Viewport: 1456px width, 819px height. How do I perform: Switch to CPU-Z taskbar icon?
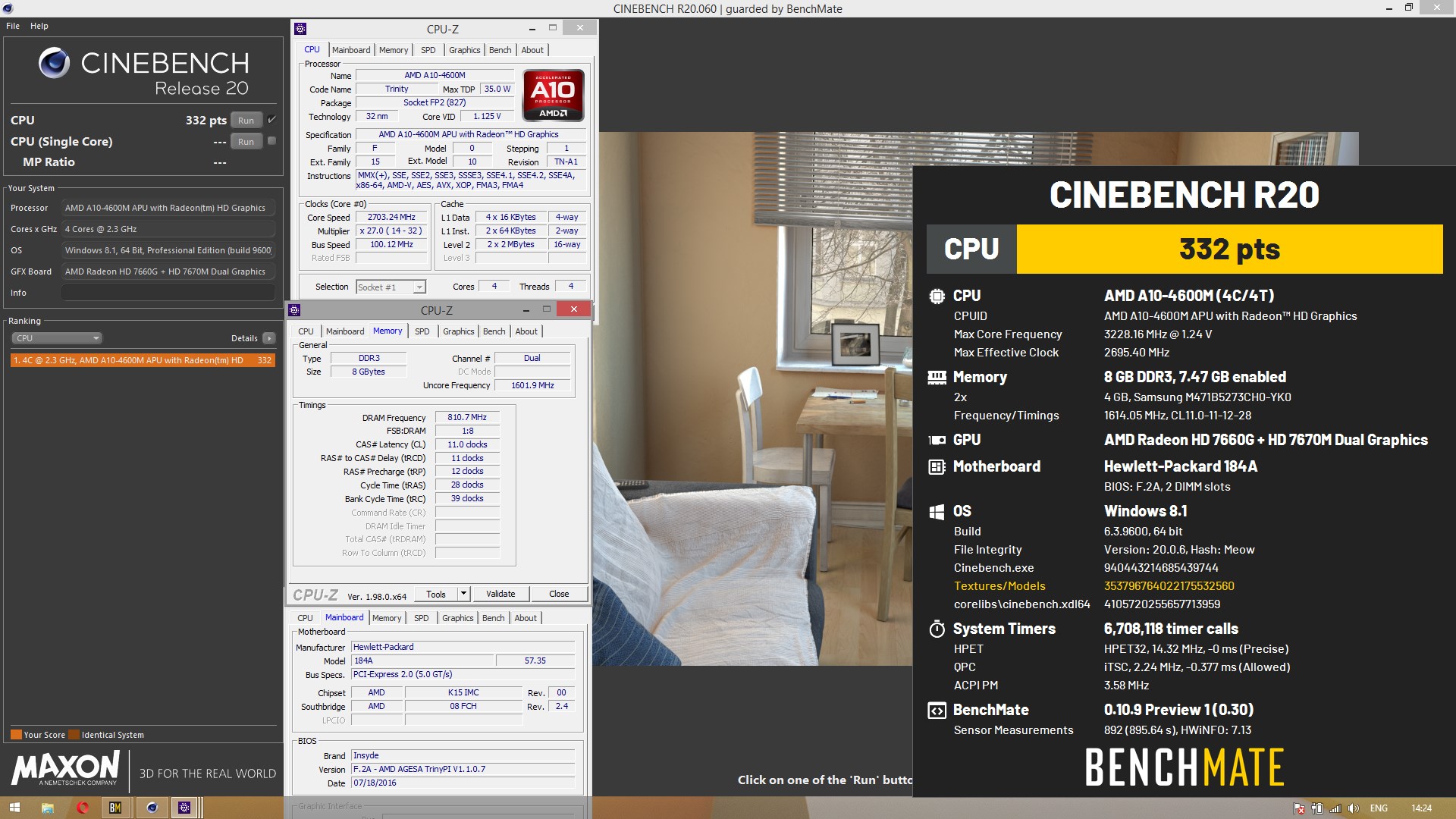point(184,808)
